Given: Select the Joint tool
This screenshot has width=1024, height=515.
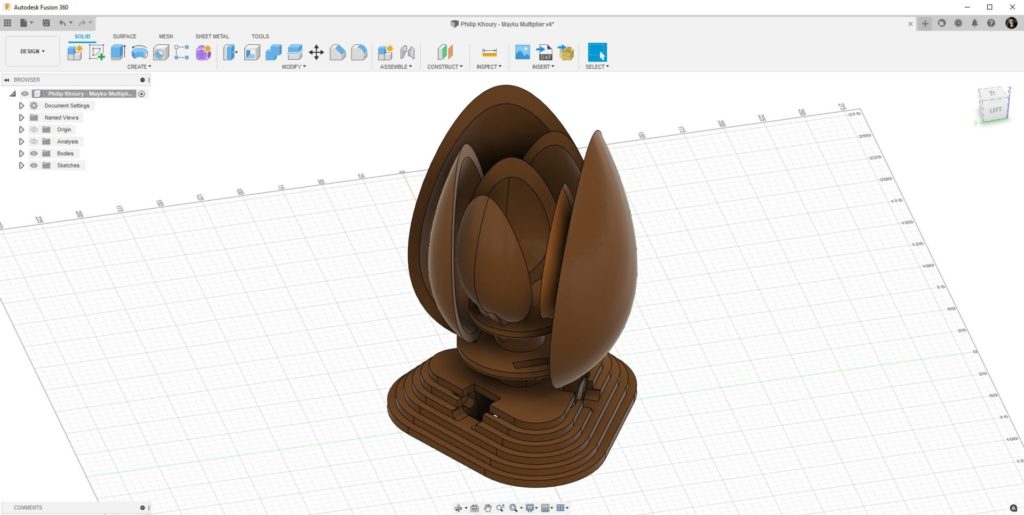Looking at the screenshot, I should click(407, 52).
